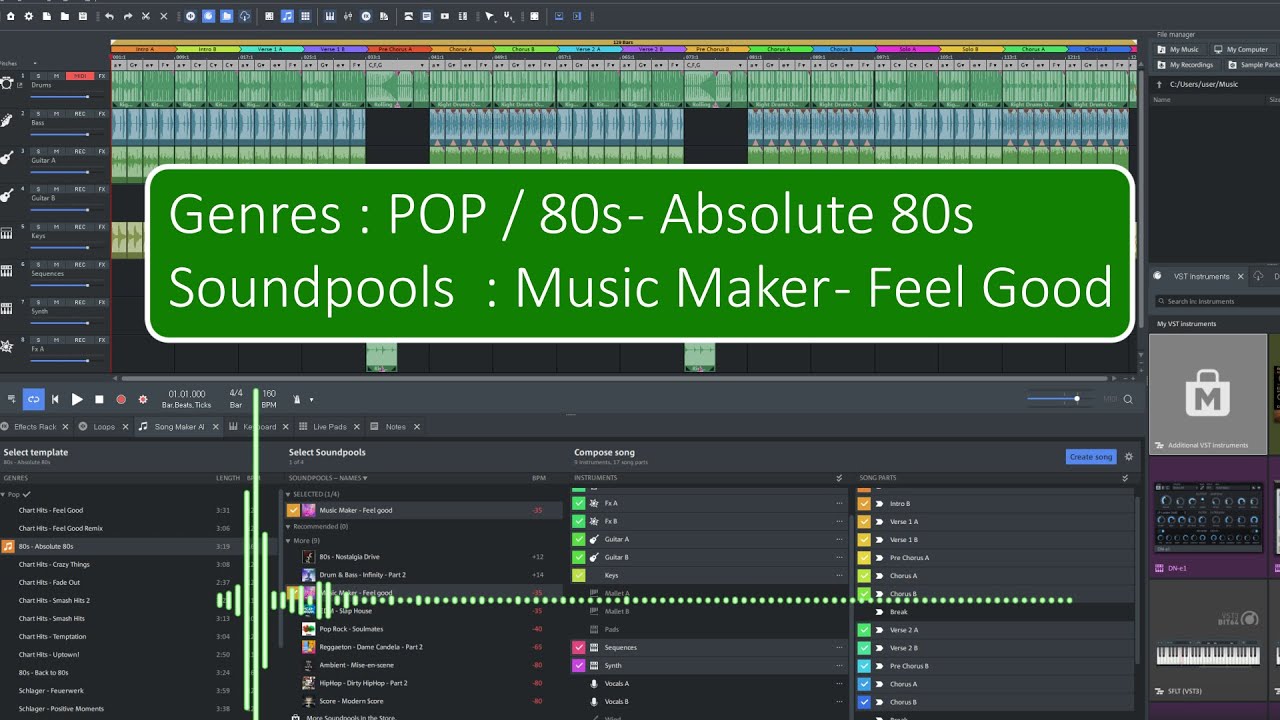Select the VST instruments tab

pos(1200,276)
